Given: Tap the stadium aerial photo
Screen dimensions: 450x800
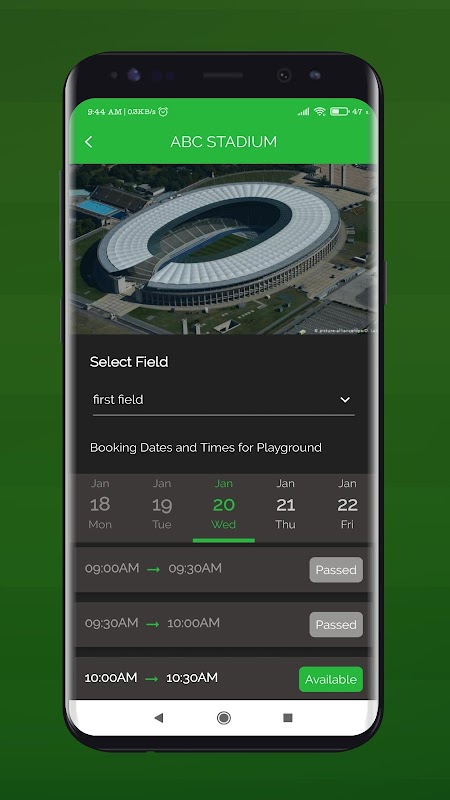Looking at the screenshot, I should coord(223,249).
